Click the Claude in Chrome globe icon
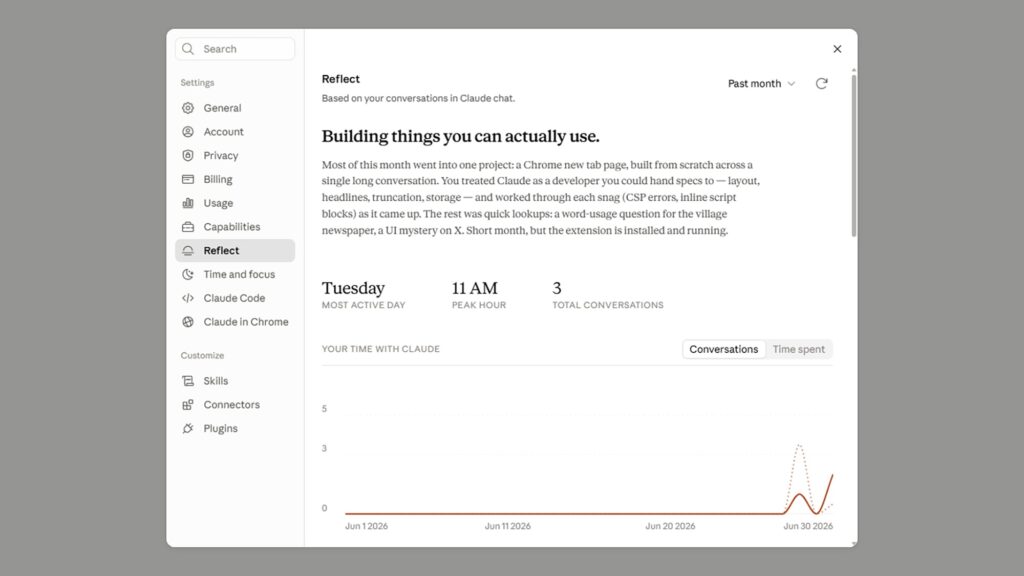Screen dimensions: 1024x576 188,322
